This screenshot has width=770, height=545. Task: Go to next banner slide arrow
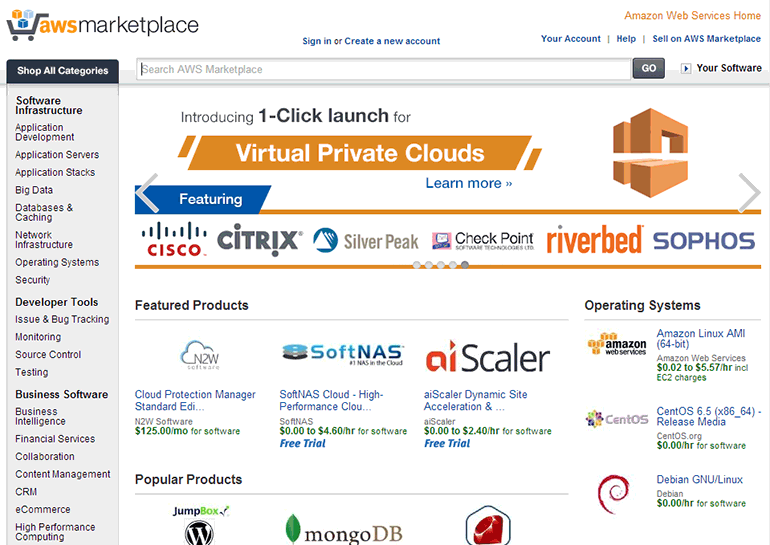click(749, 193)
